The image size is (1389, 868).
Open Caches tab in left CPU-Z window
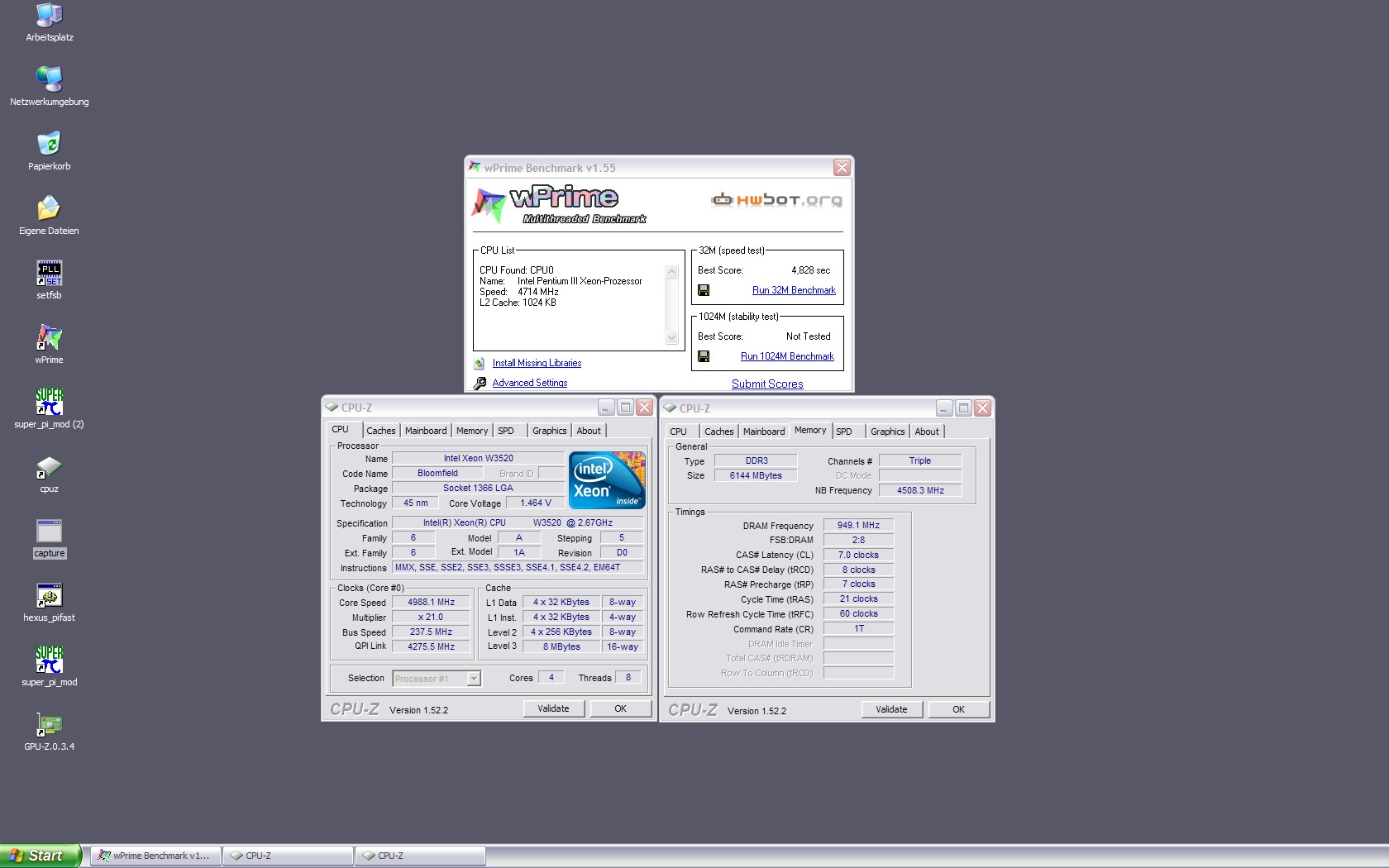pos(381,431)
